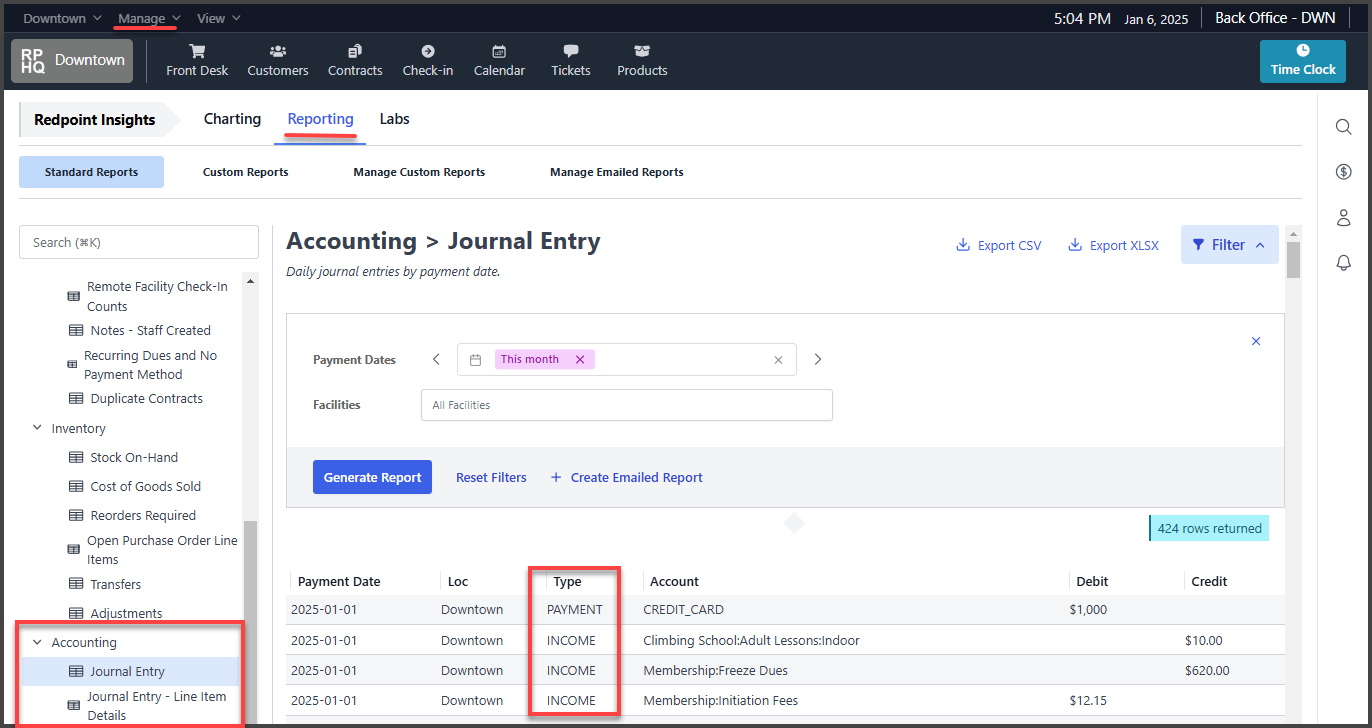Click Generate Report button
Viewport: 1372px width, 728px height.
(372, 477)
